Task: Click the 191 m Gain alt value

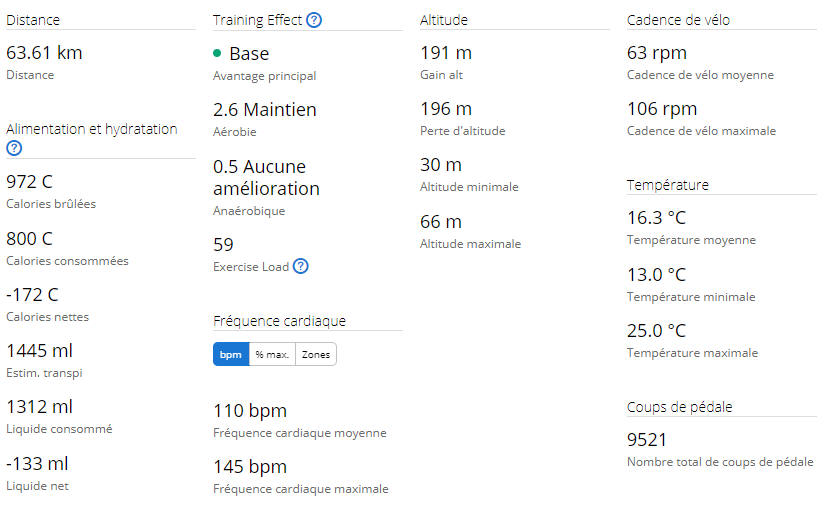Action: tap(446, 53)
